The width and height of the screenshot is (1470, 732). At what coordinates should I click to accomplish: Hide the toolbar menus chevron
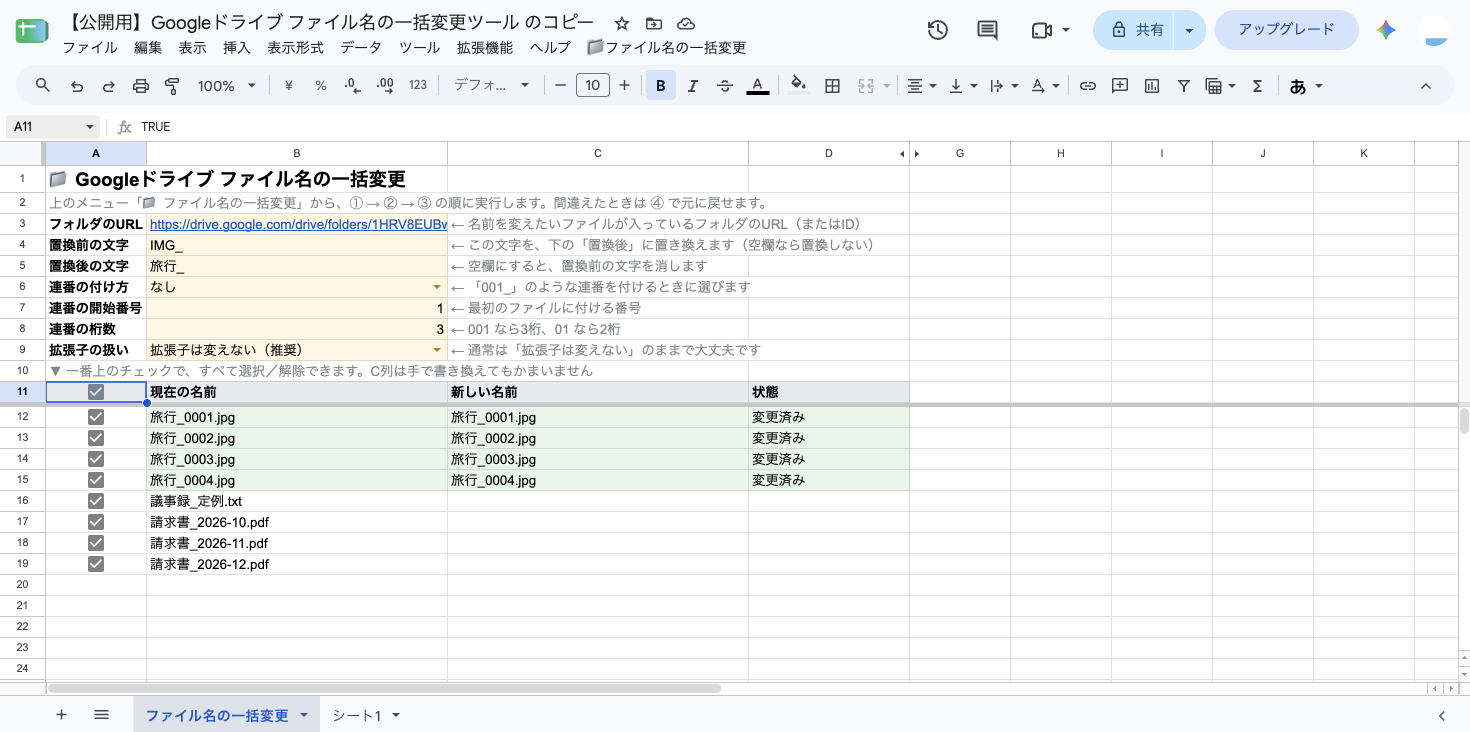[x=1426, y=86]
